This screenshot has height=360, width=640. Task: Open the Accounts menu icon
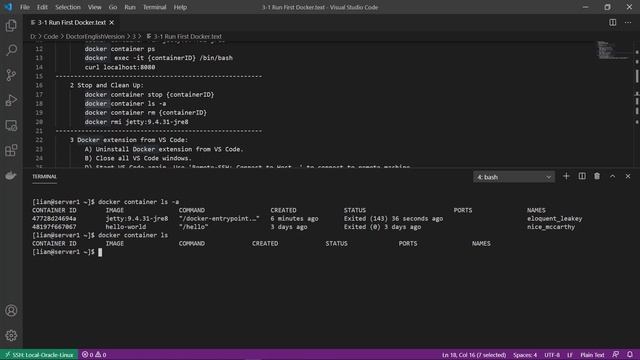[x=11, y=311]
